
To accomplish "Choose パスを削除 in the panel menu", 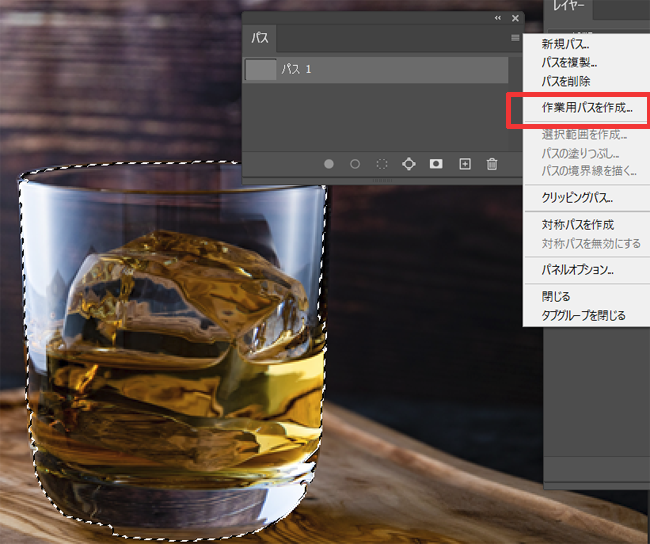I will [x=565, y=81].
